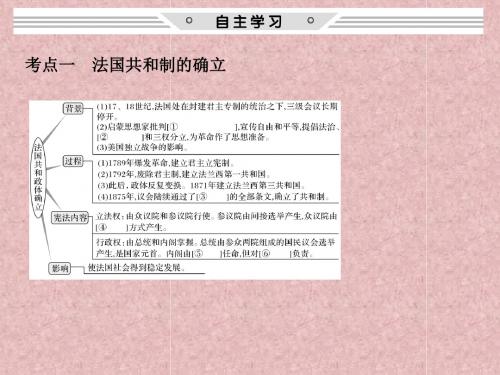The width and height of the screenshot is (500, 375).
Task: Click the text 使法国社会得到稳定发展
Action: click(136, 267)
